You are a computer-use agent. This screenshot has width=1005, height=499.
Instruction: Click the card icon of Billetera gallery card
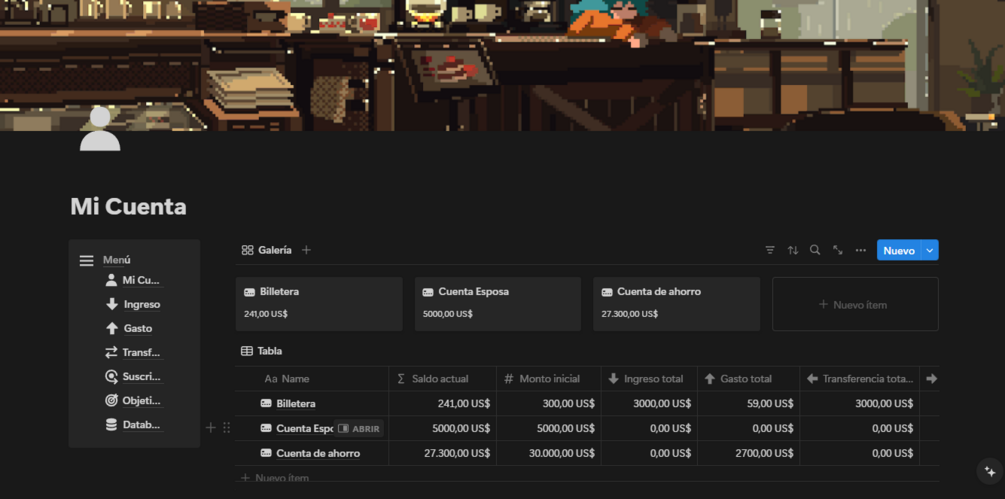point(250,292)
